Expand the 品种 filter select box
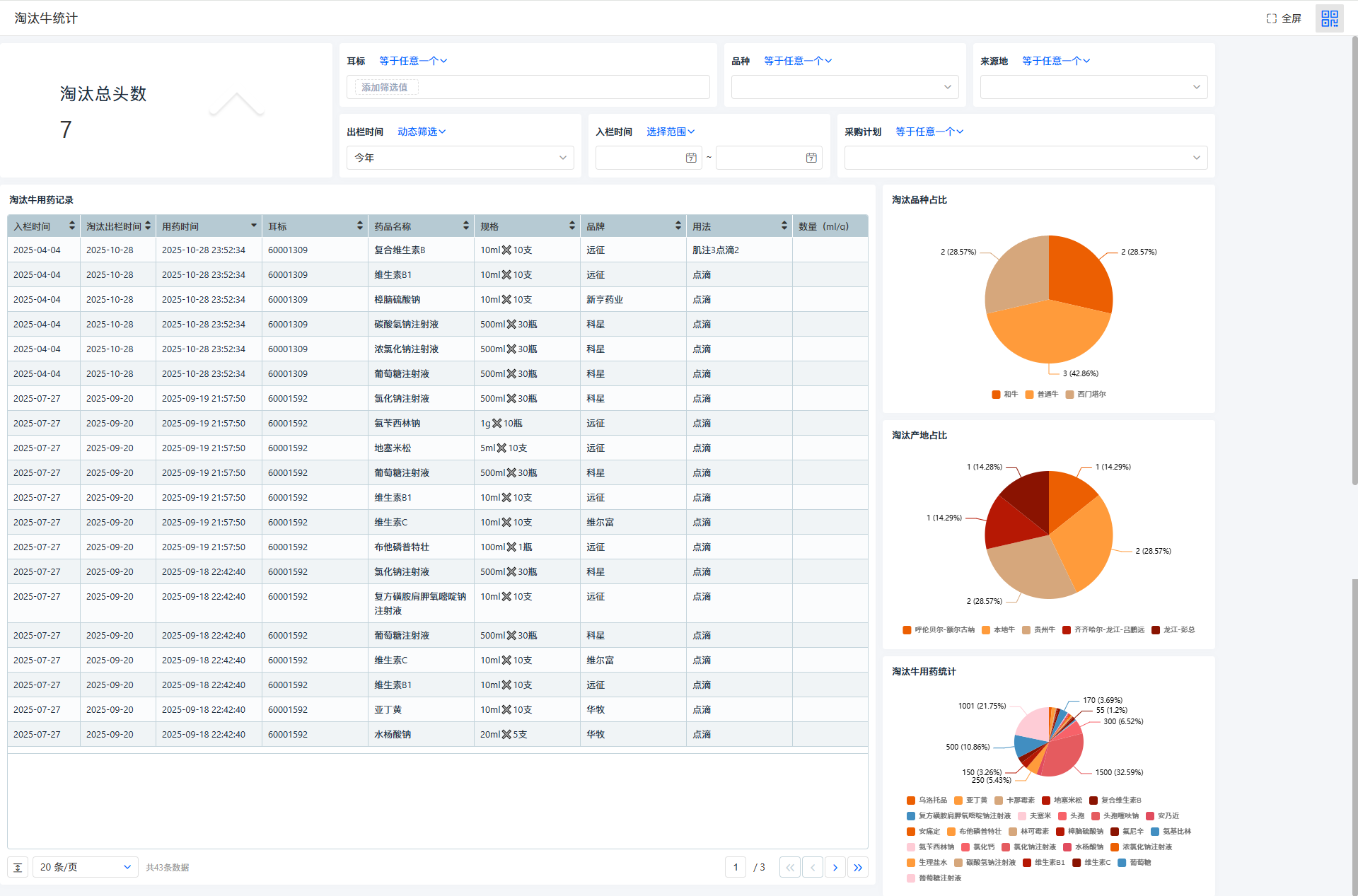This screenshot has height=896, width=1358. point(845,87)
